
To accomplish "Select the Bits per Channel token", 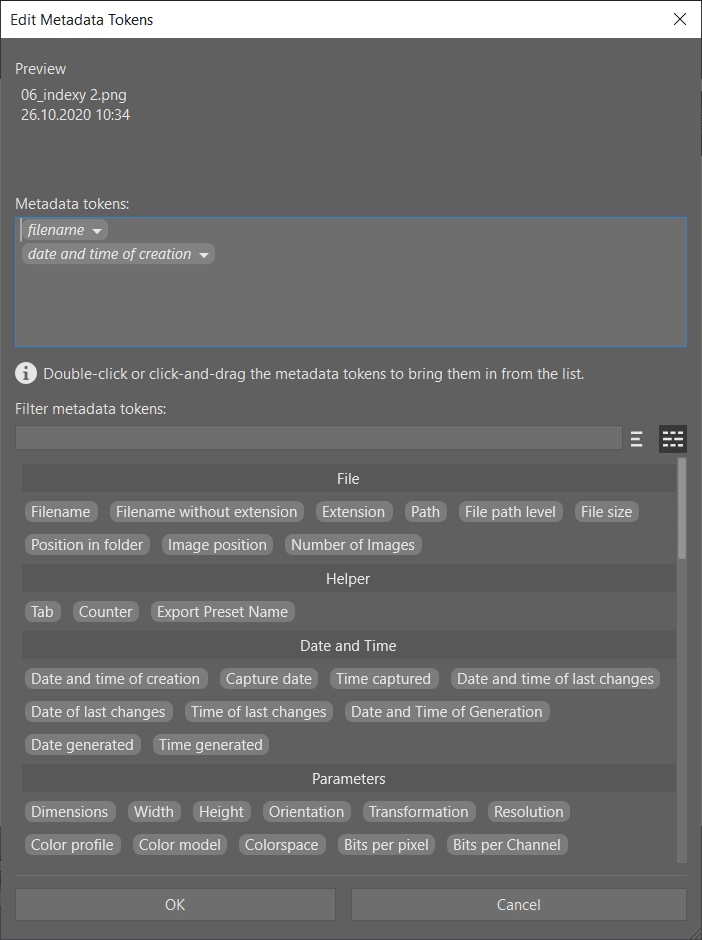I will click(x=507, y=845).
